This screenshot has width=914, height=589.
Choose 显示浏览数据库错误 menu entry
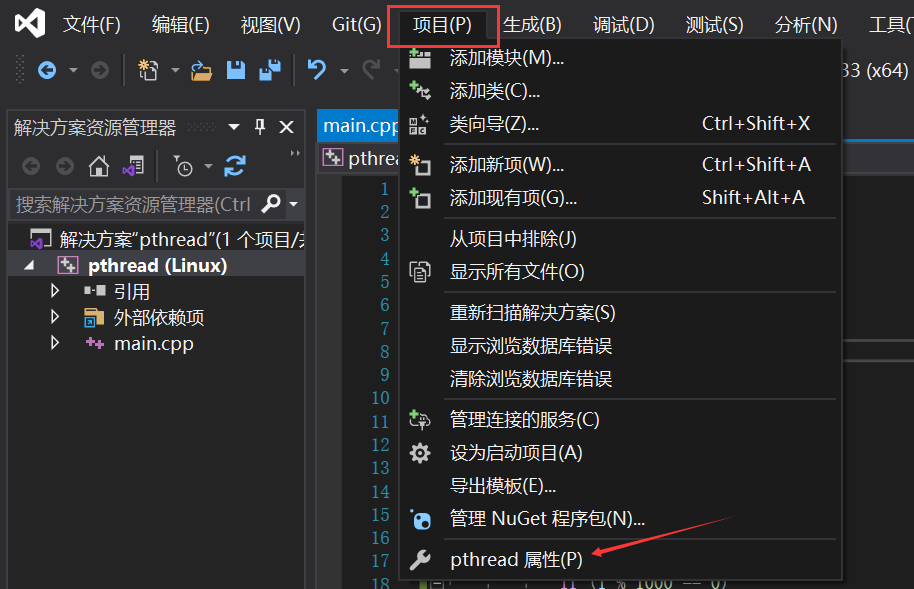[621, 346]
